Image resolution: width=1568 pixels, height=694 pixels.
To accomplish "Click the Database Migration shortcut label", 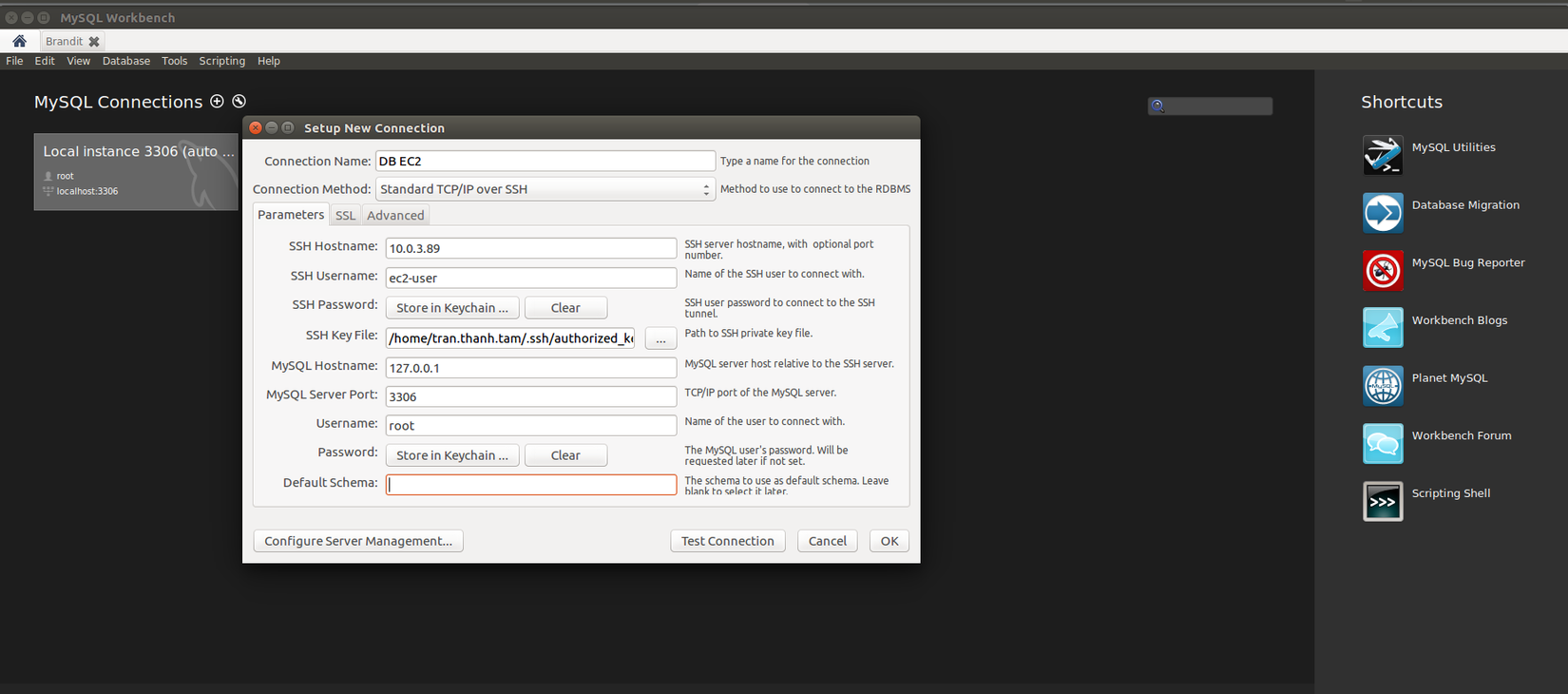I will coord(1465,205).
